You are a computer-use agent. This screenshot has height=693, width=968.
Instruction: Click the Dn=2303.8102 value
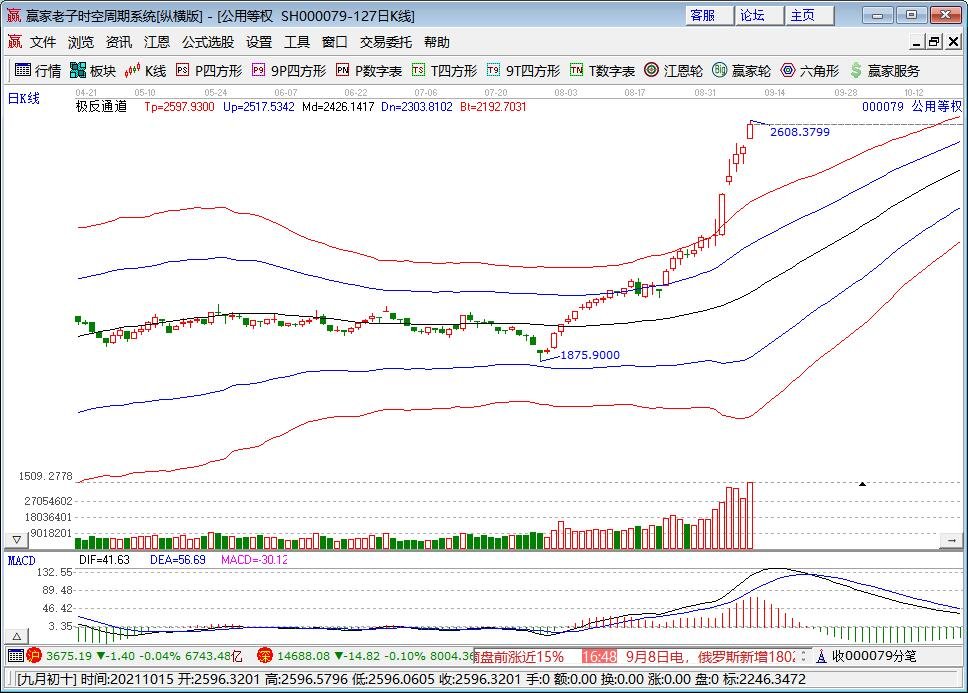tap(417, 107)
